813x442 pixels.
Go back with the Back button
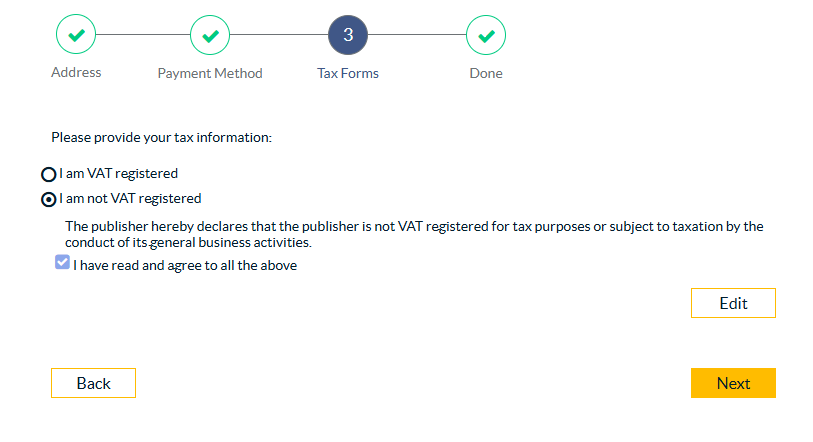point(93,383)
